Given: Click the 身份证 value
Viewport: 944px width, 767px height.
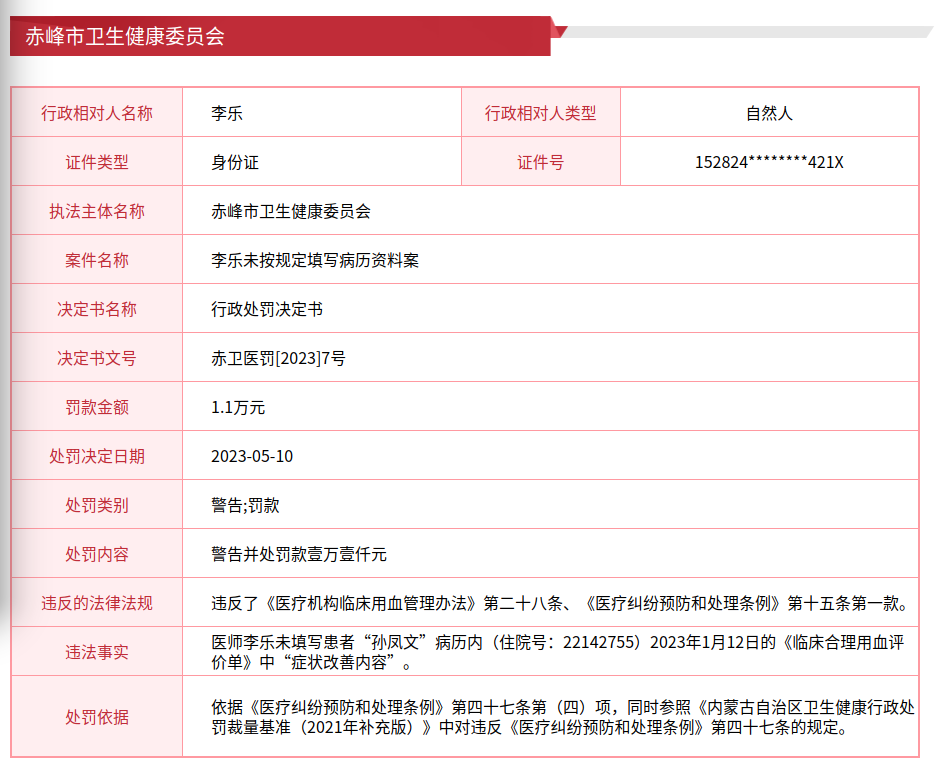Looking at the screenshot, I should [235, 162].
